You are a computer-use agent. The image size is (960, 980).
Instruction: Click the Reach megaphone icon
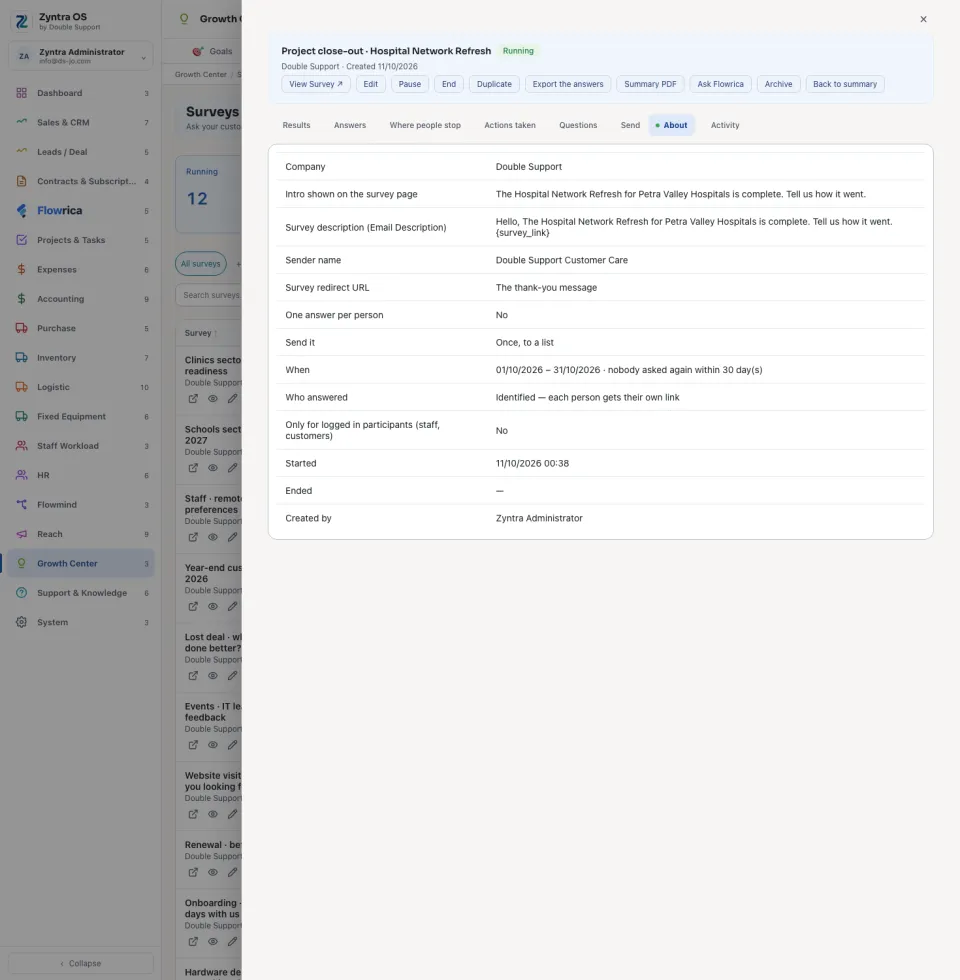point(21,534)
